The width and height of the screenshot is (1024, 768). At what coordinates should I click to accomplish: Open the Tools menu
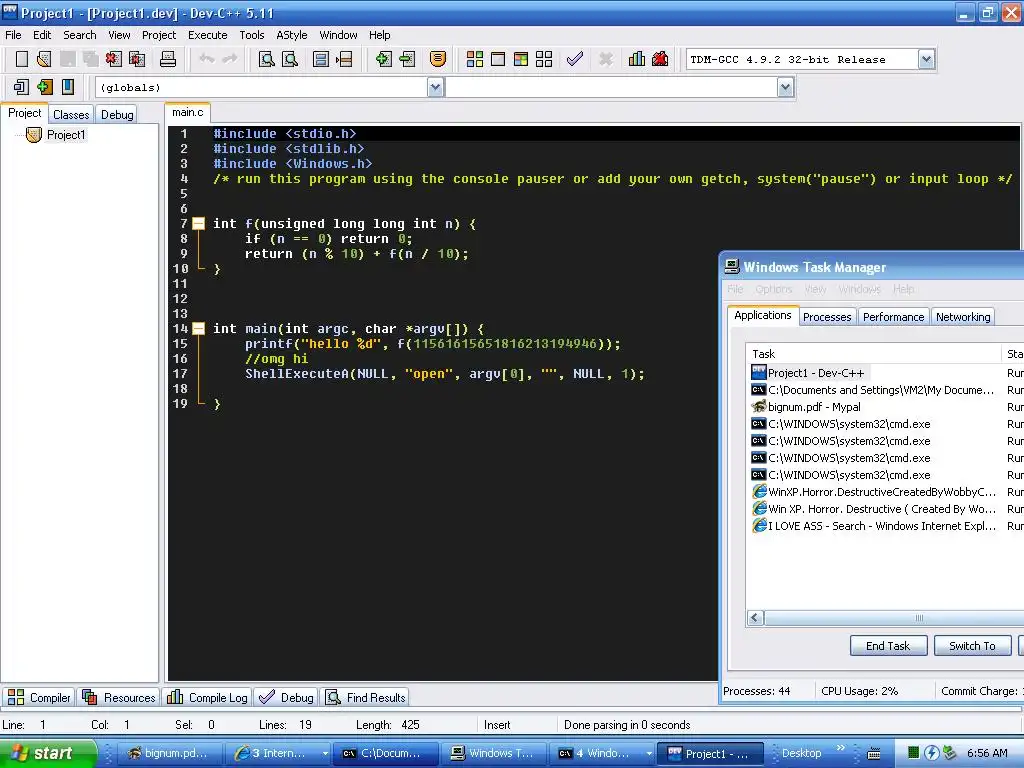tap(251, 35)
